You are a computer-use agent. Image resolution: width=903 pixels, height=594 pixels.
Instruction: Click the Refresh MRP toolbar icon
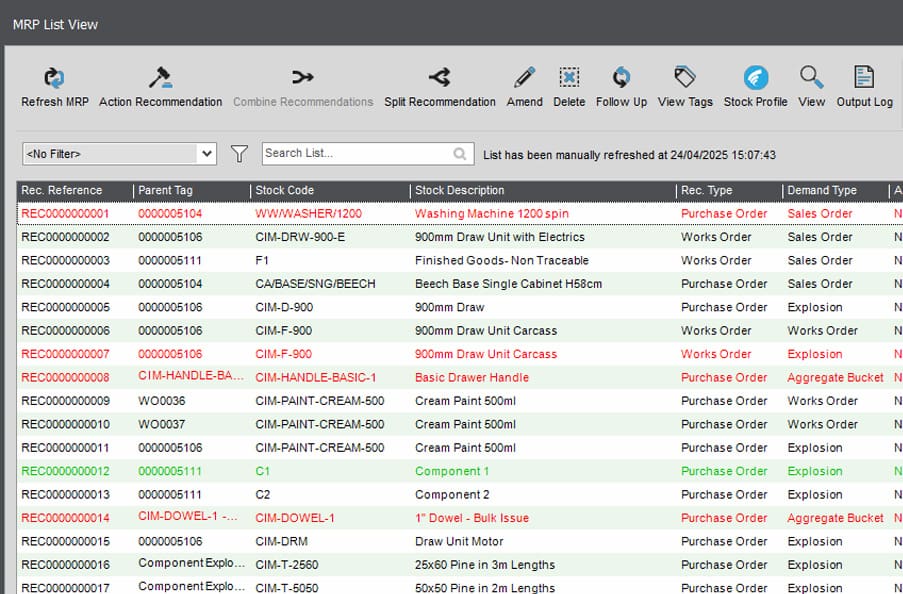[55, 78]
